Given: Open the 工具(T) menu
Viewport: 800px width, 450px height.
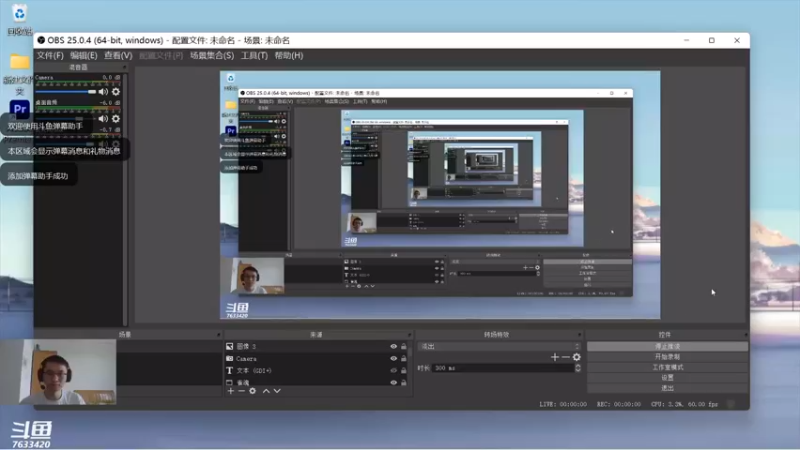Looking at the screenshot, I should click(x=254, y=56).
